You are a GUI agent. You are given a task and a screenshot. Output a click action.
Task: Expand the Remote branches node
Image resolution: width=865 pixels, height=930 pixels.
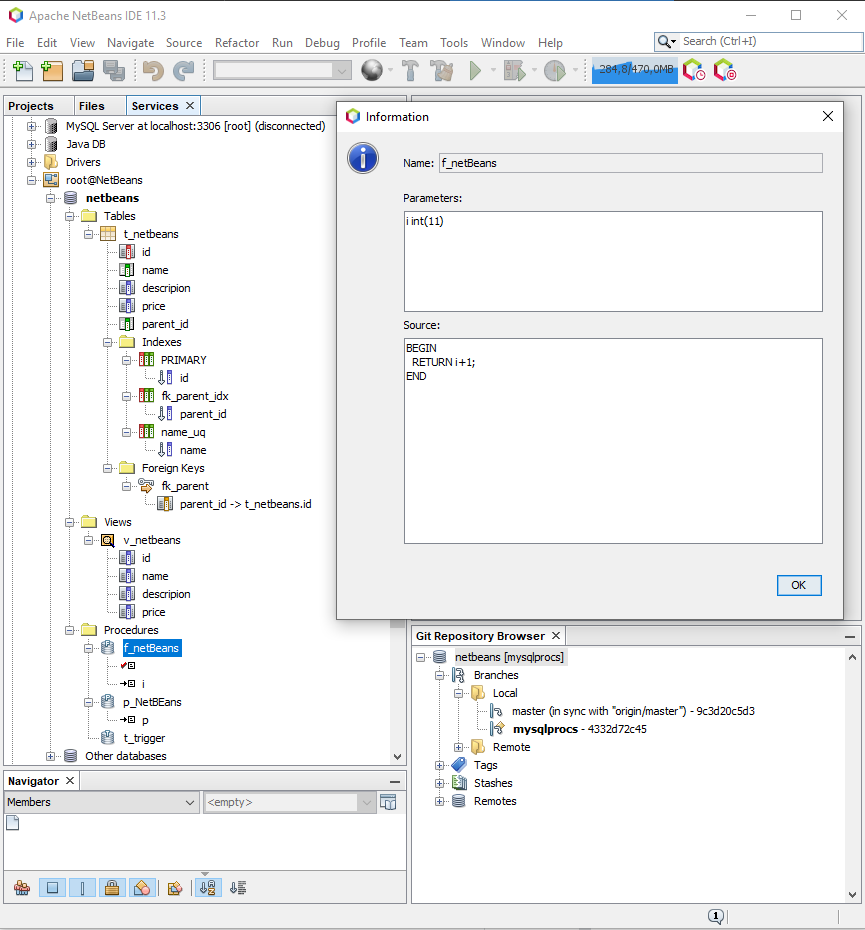pos(458,747)
